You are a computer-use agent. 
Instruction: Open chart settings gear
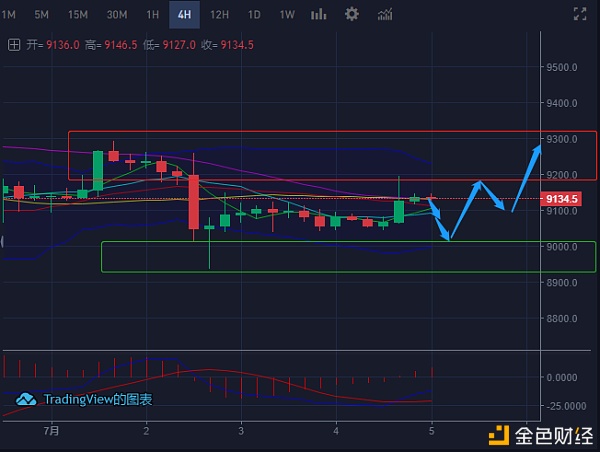coord(352,14)
